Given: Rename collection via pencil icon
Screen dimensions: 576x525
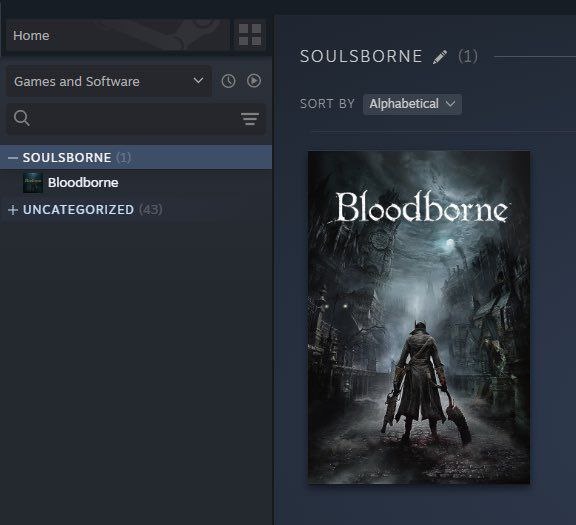Looking at the screenshot, I should click(x=440, y=57).
